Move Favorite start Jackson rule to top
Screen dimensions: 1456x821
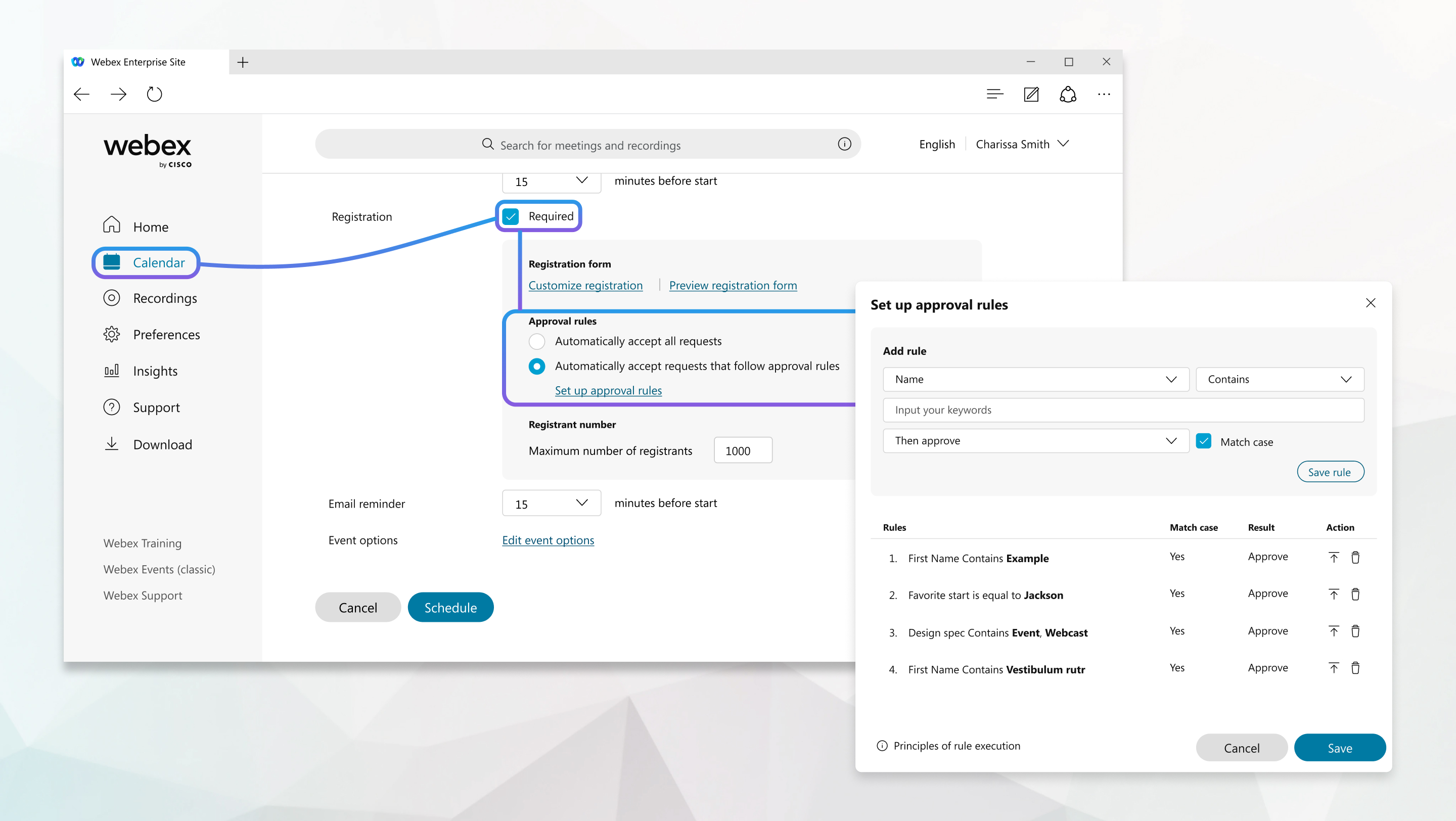pos(1333,595)
